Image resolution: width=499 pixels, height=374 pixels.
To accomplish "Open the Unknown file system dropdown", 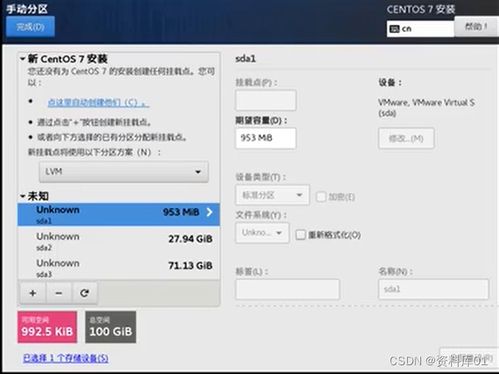I will coord(262,233).
